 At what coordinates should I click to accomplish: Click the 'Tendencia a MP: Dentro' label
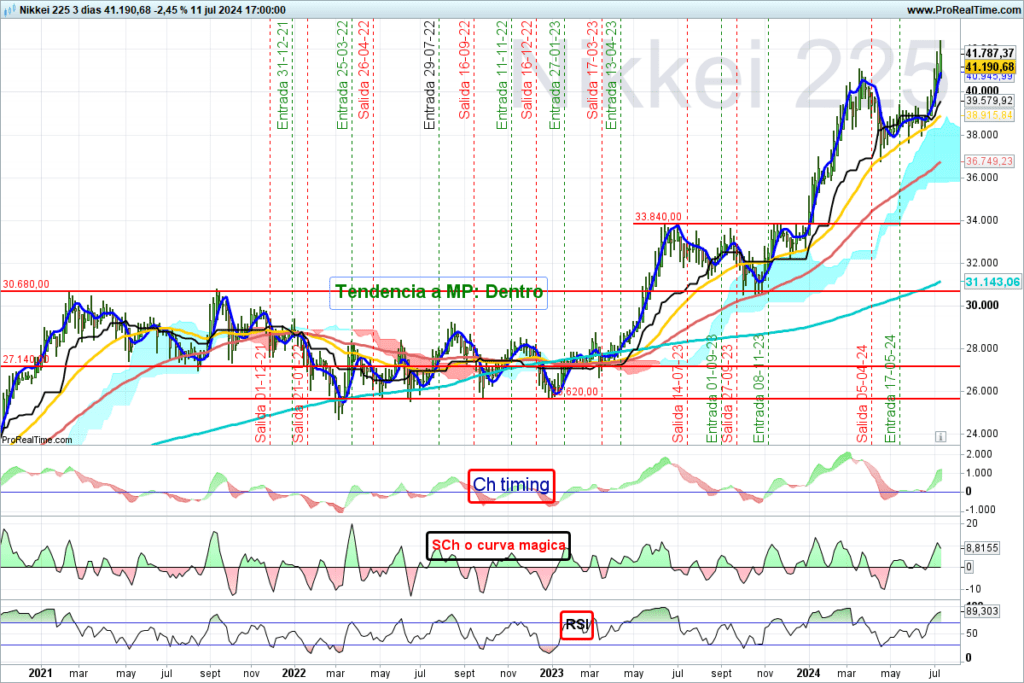[x=439, y=292]
